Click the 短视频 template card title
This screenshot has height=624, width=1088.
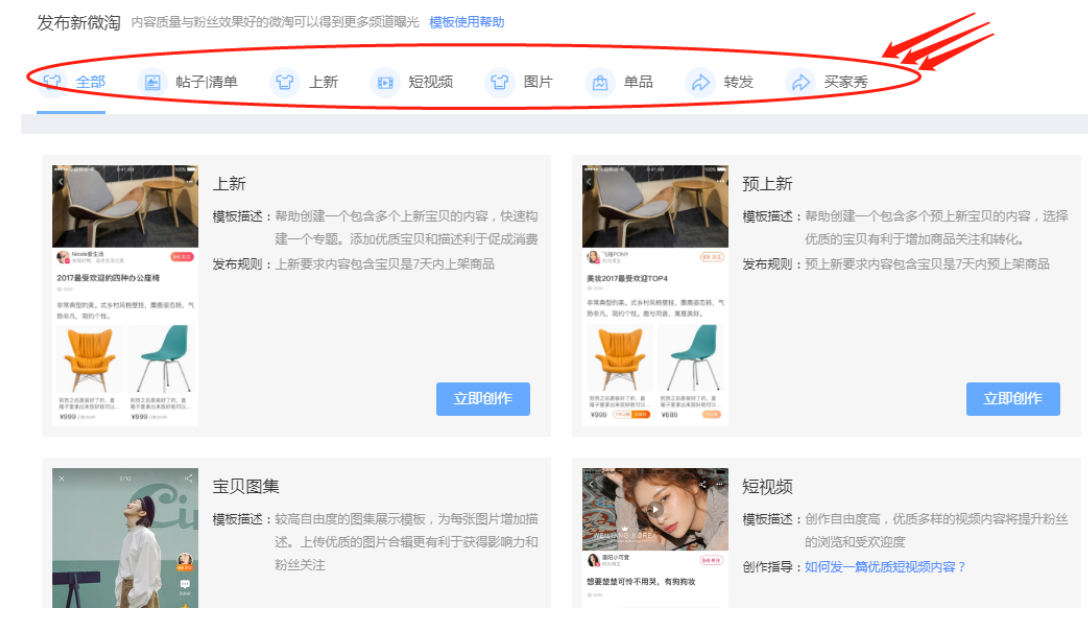pyautogui.click(x=767, y=487)
